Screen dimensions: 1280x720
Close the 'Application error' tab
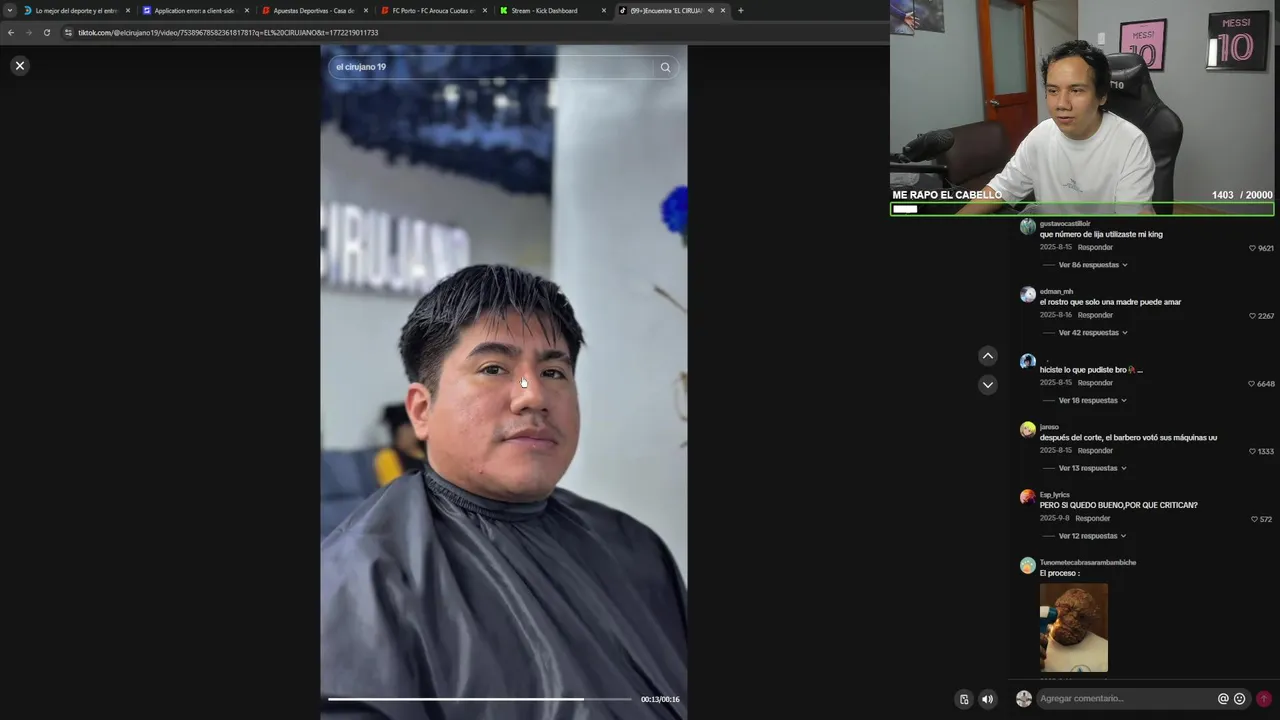pos(247,11)
